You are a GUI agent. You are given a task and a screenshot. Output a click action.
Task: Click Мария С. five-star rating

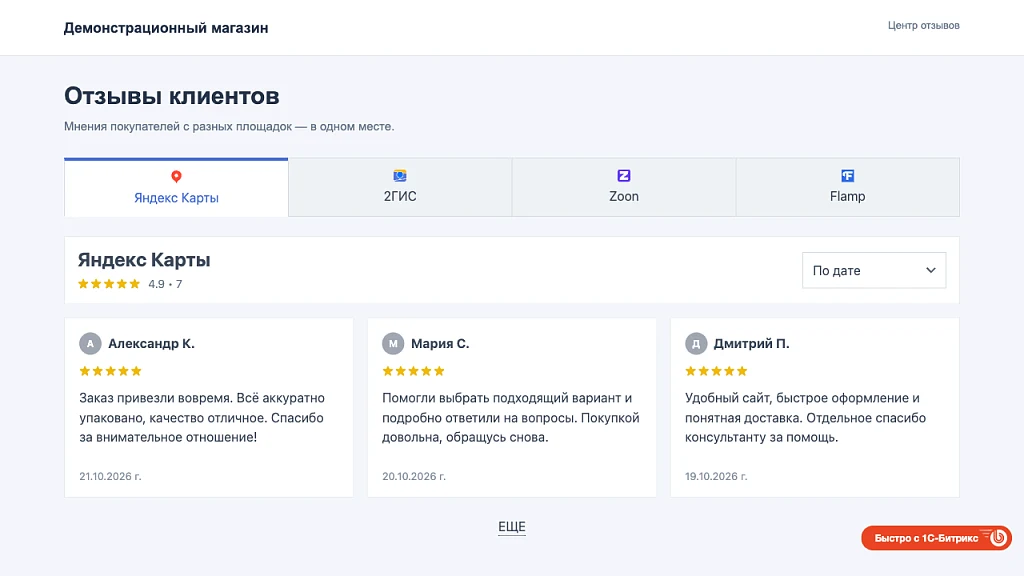coord(413,371)
